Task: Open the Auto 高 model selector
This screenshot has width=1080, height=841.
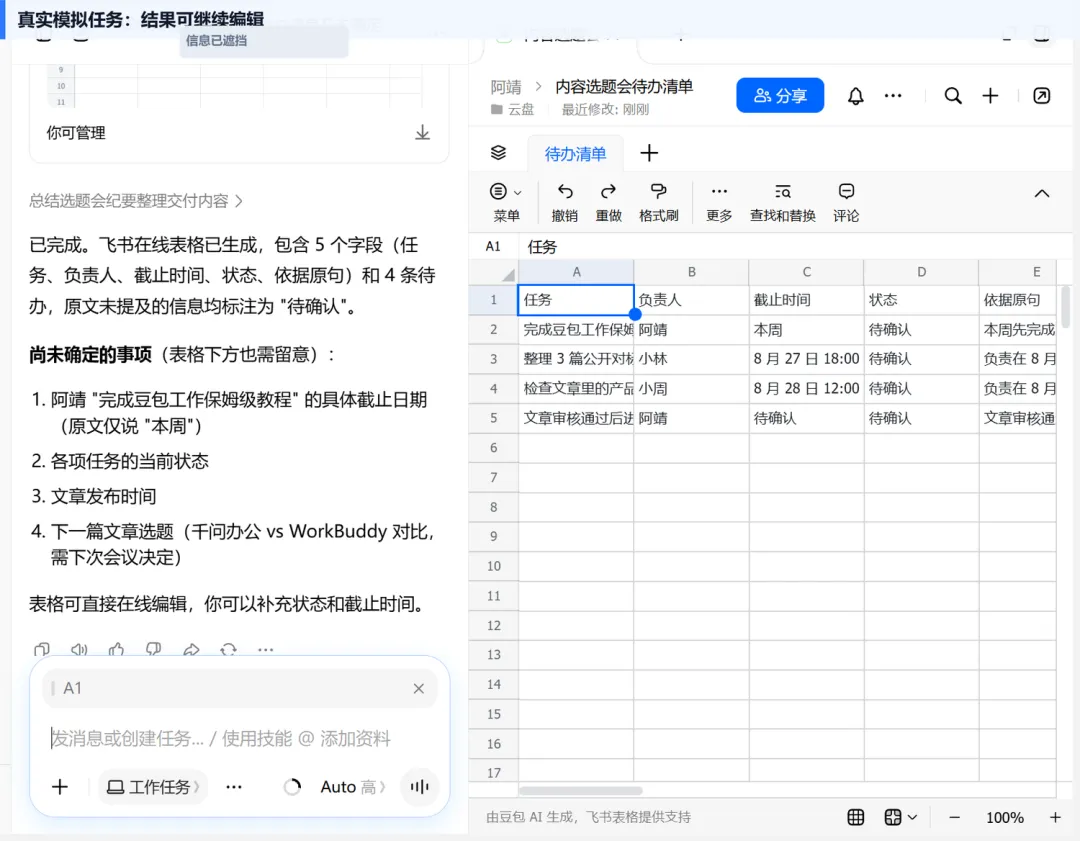Action: [x=353, y=787]
